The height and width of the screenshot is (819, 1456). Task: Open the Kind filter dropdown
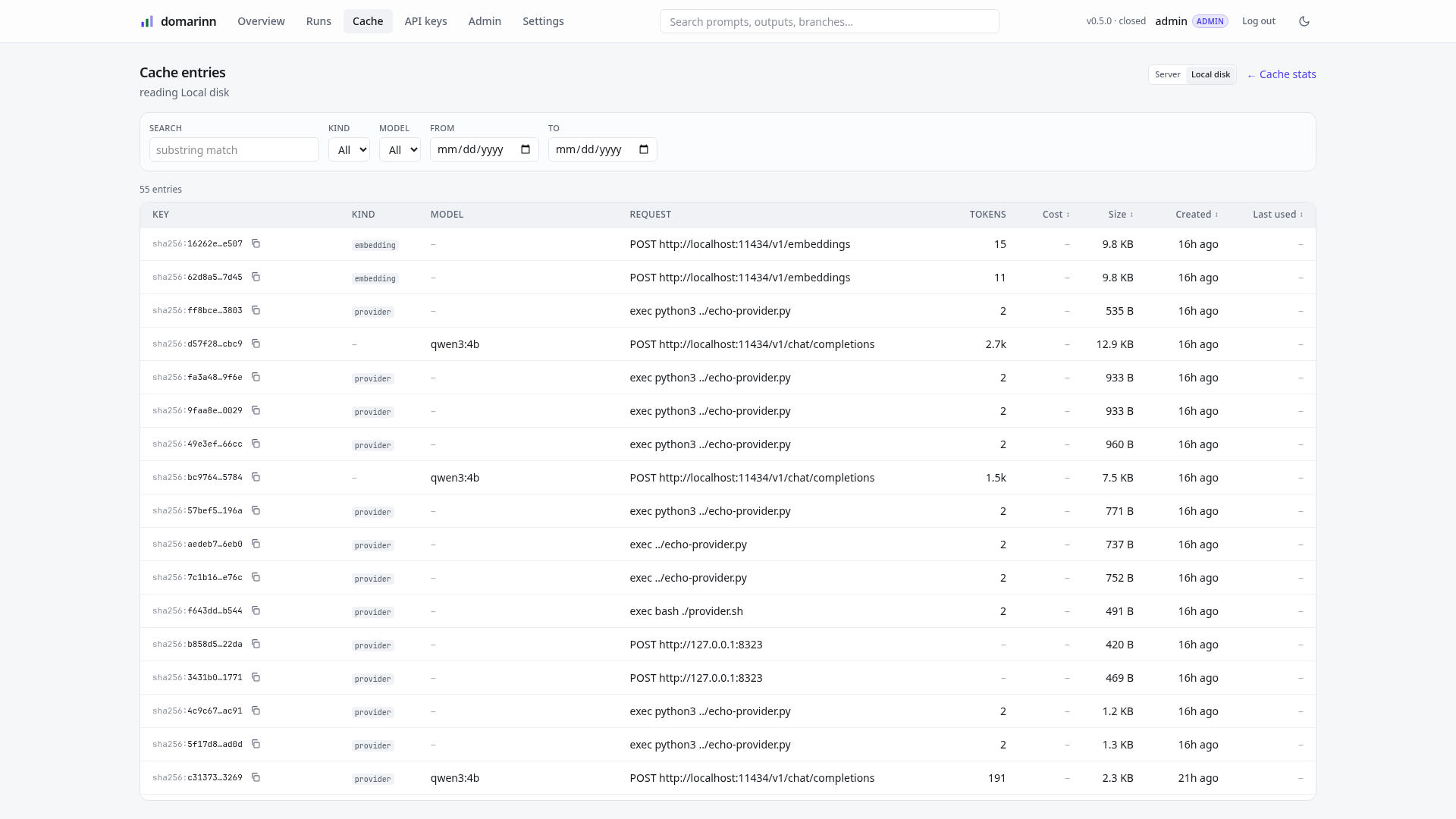[x=349, y=149]
